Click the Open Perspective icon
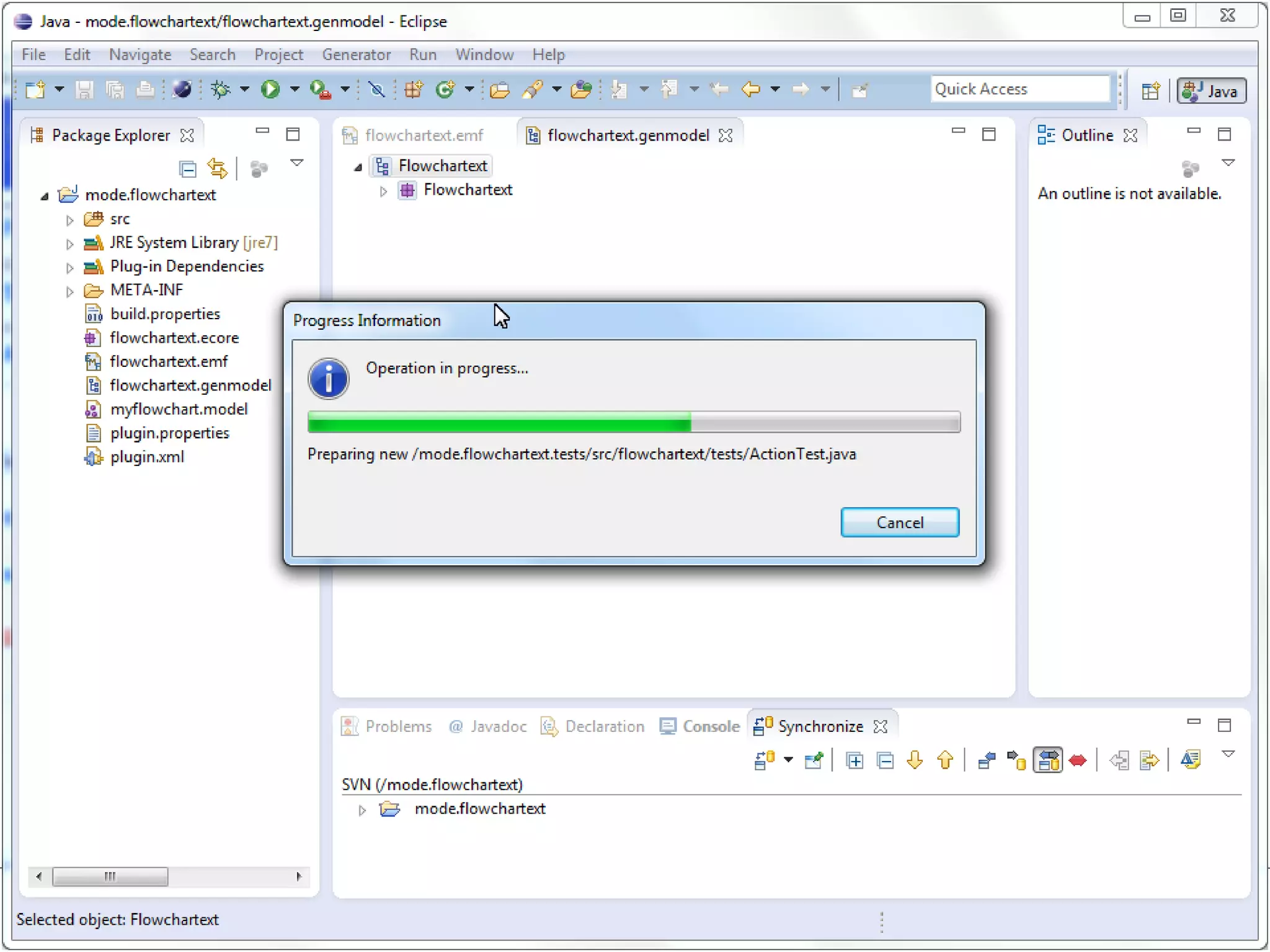1270x952 pixels. coord(1150,91)
